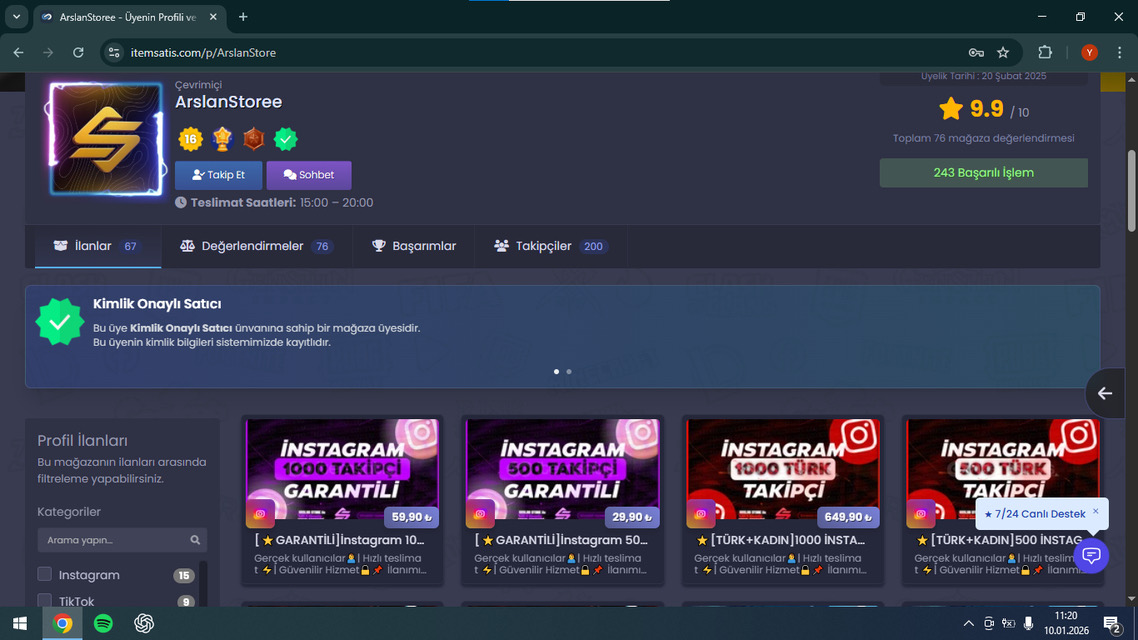Click Instagram icon on the 59,90 listing

click(260, 514)
